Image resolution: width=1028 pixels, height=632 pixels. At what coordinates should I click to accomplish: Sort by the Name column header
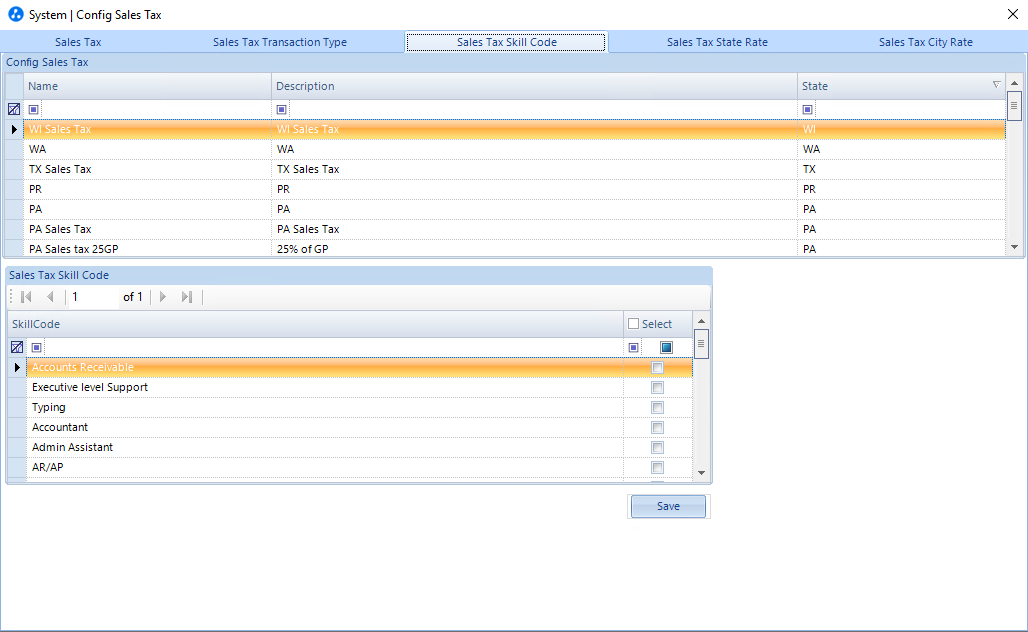148,86
